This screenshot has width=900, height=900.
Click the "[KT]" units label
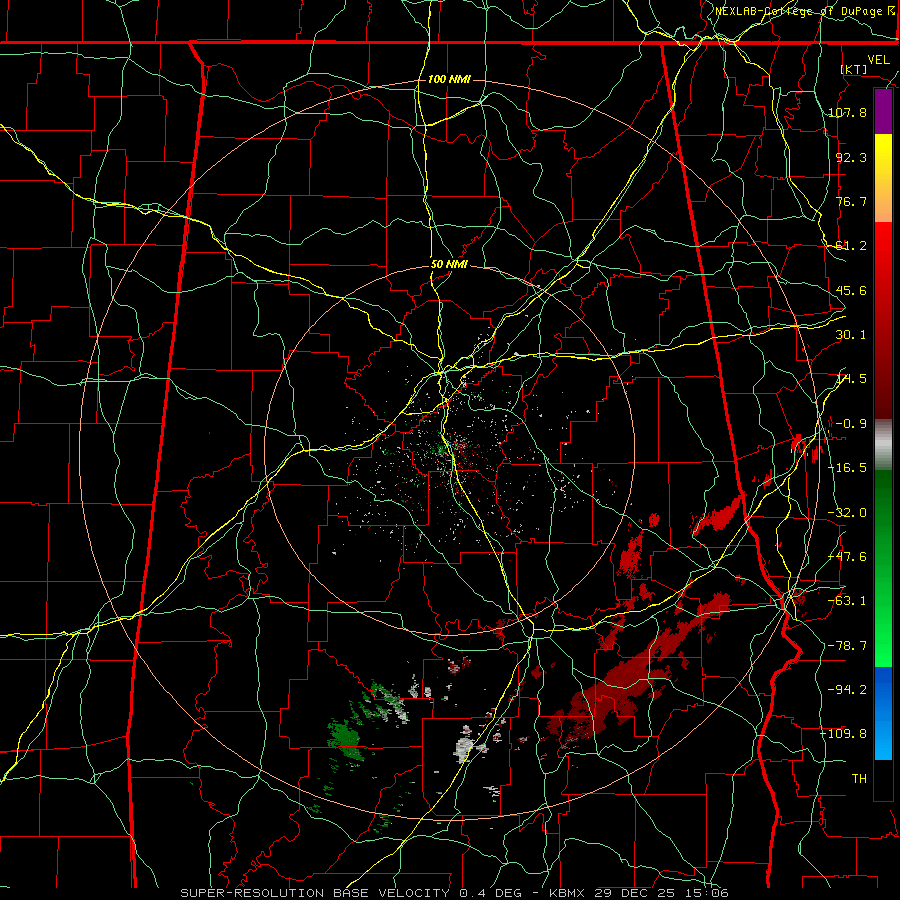coord(854,69)
